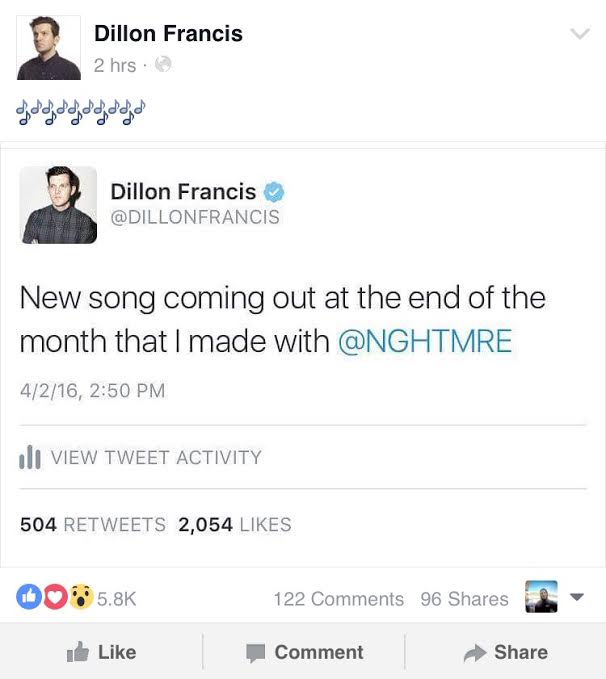View the red Love heart reaction
The height and width of the screenshot is (679, 606).
[x=55, y=597]
